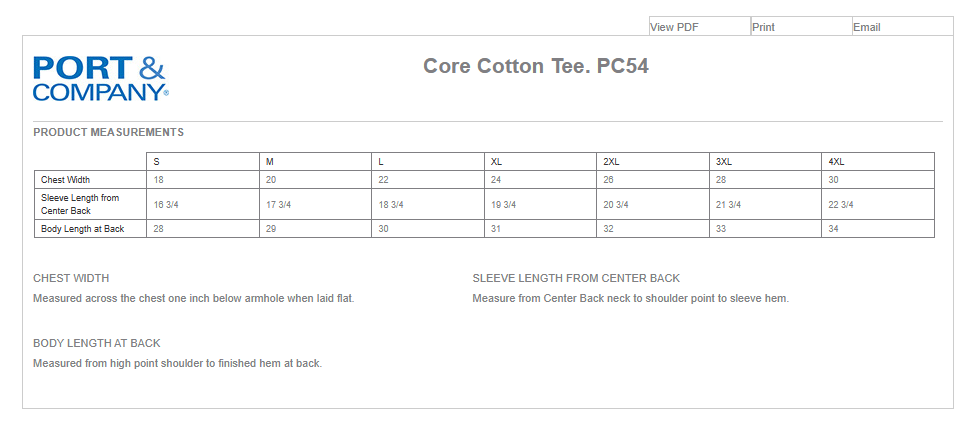This screenshot has height=437, width=976.
Task: Click the Sleeve Length from Center Back row label
Action: point(80,204)
